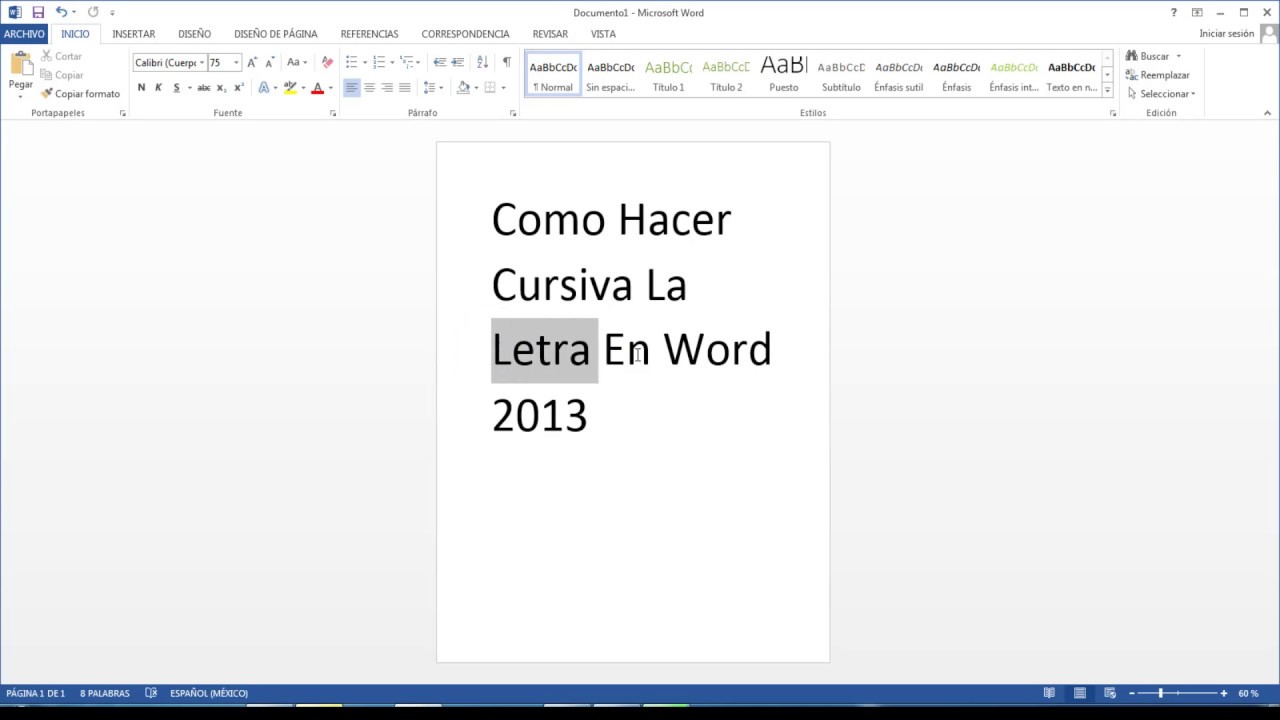
Task: Apply the Énfasis sutil style
Action: tap(898, 75)
